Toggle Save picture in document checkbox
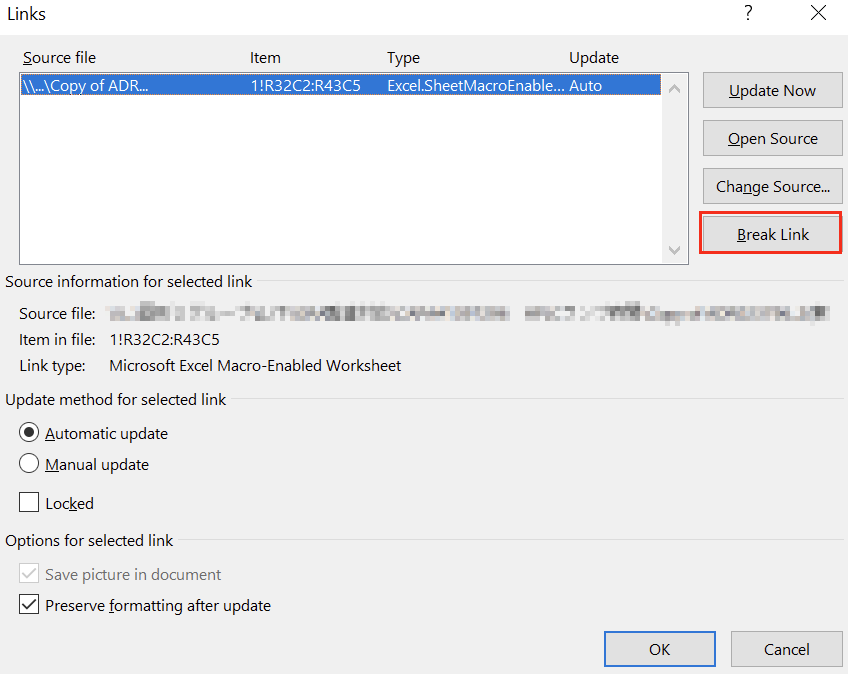Viewport: 848px width, 674px height. [x=30, y=574]
